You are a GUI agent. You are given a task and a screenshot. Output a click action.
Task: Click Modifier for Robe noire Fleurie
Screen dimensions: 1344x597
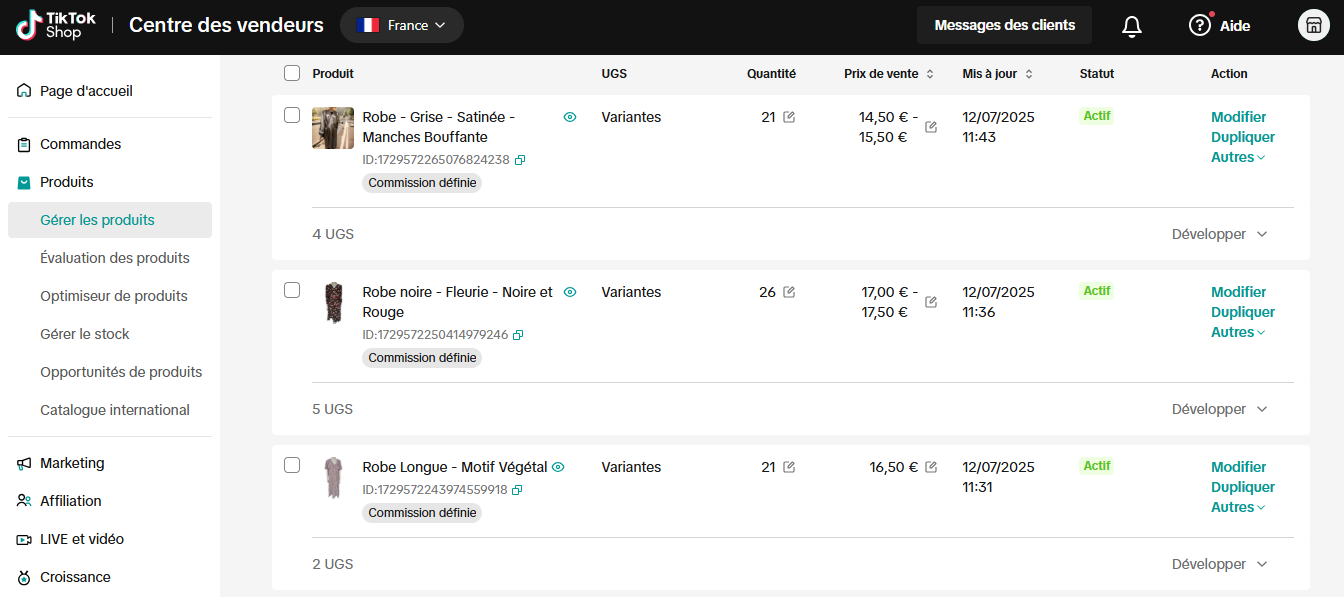[1238, 292]
